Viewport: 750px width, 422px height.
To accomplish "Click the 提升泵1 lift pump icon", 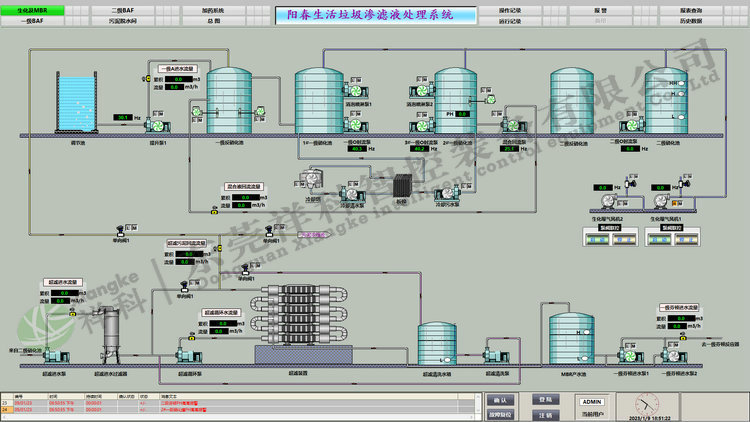I will pos(157,123).
